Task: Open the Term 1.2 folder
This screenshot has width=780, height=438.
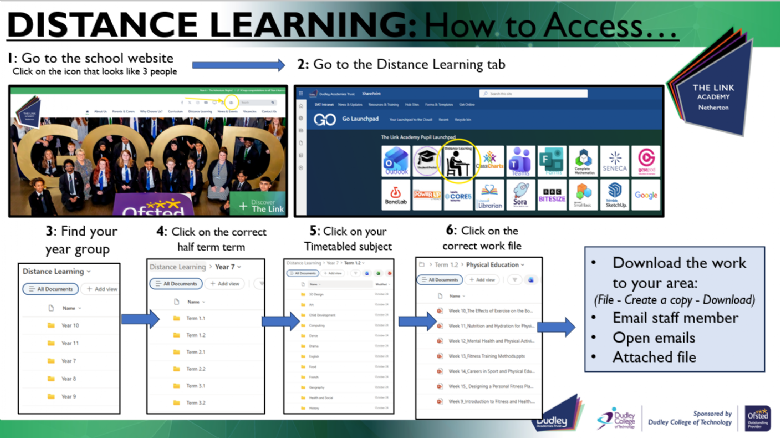Action: (195, 335)
